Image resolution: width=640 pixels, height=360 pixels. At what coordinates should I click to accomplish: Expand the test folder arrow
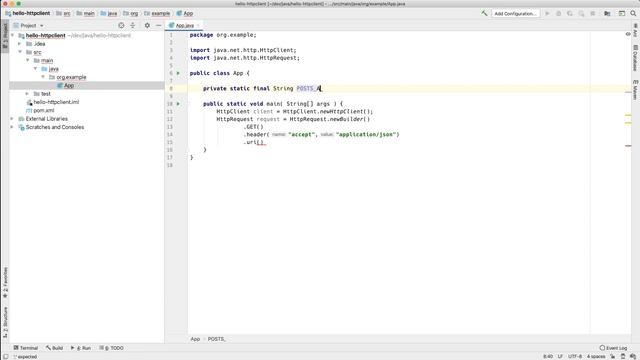28,93
